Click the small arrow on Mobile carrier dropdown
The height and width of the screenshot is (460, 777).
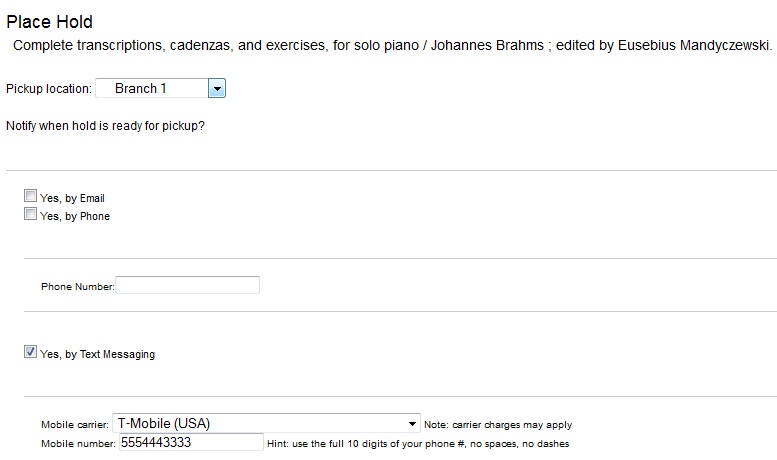412,423
